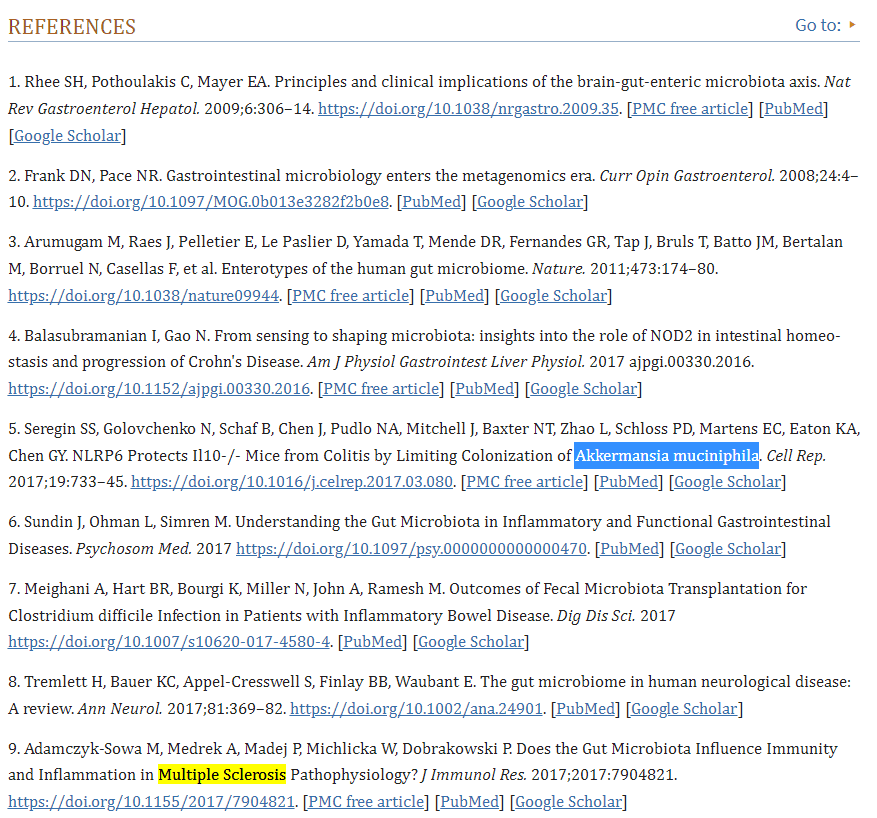Open PubMed link for Frank reference

coord(431,202)
